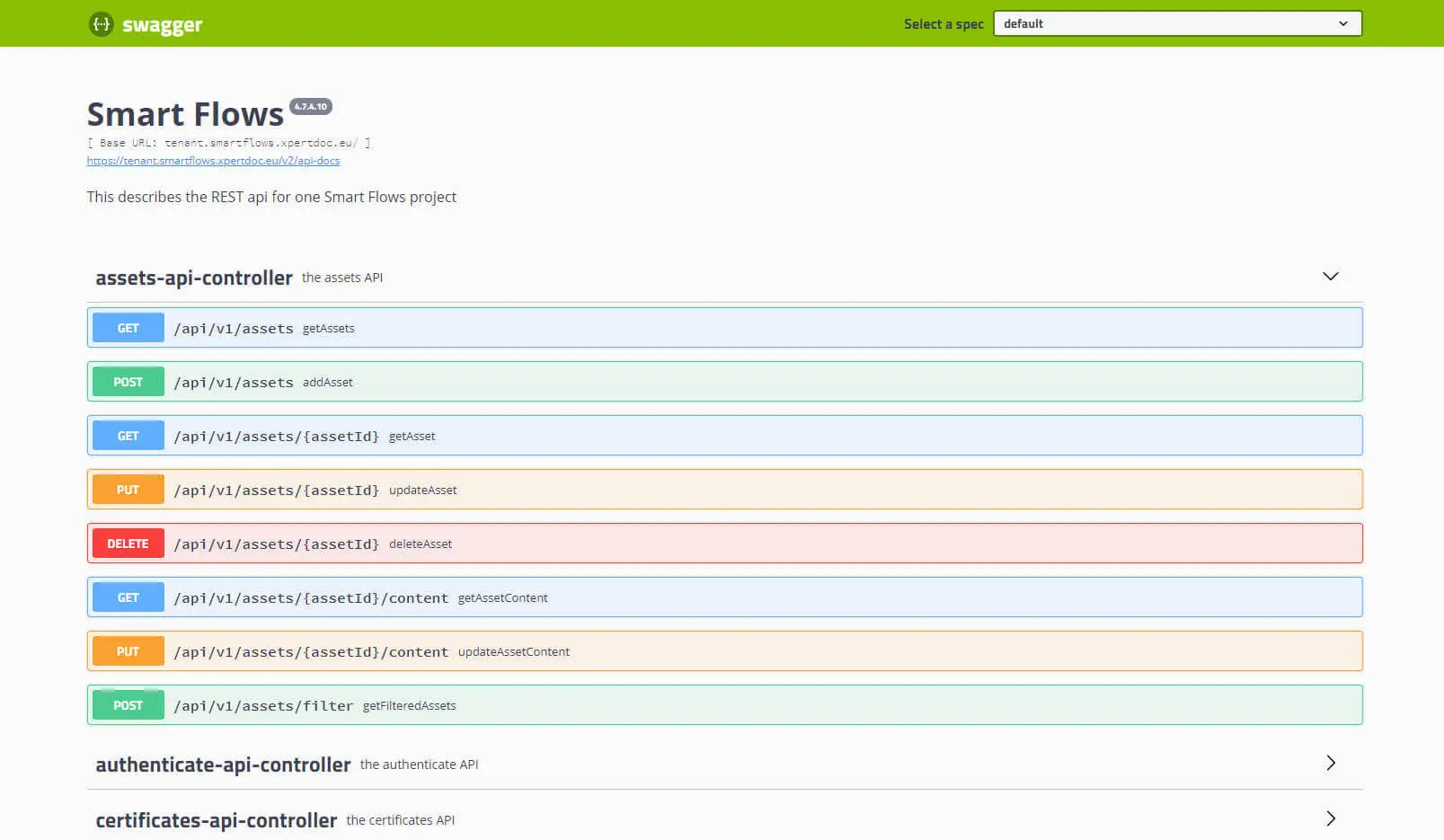This screenshot has width=1444, height=840.
Task: Click the 'Select a spec' label
Action: (943, 24)
